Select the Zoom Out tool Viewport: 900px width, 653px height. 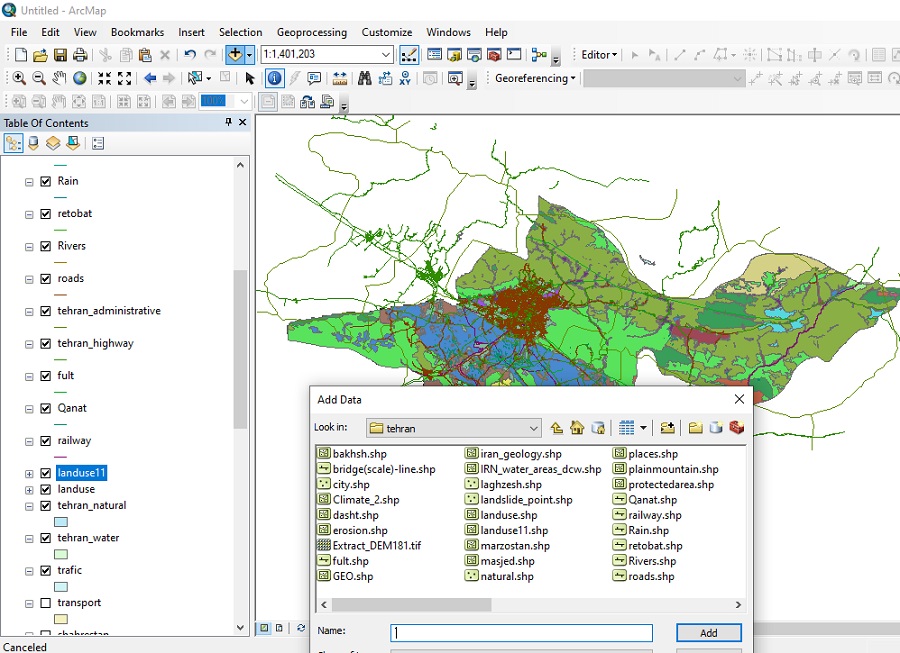39,78
